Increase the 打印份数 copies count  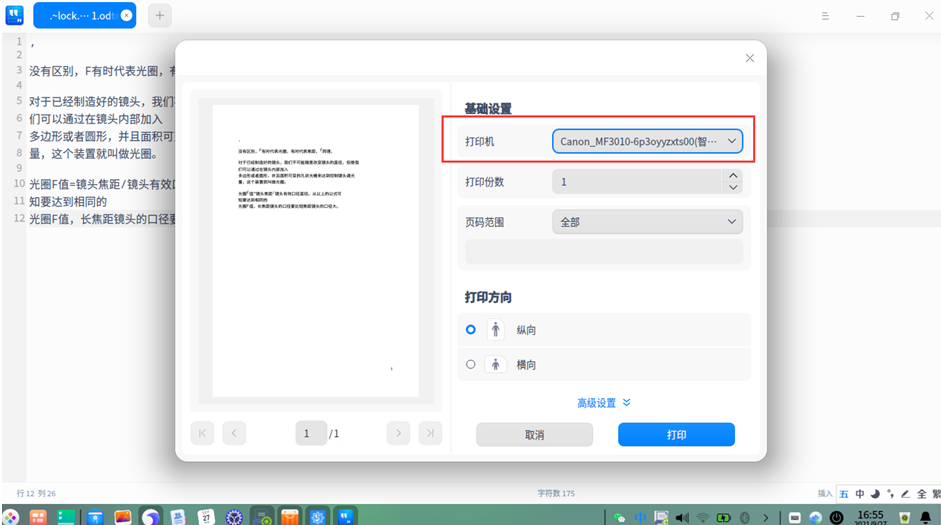[733, 176]
